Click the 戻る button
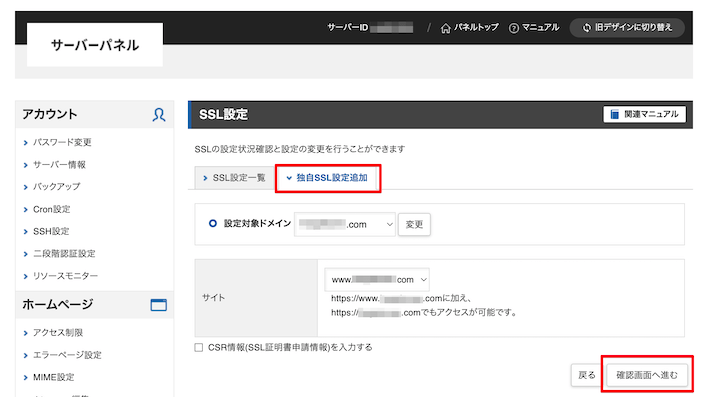This screenshot has height=397, width=710. pyautogui.click(x=587, y=375)
